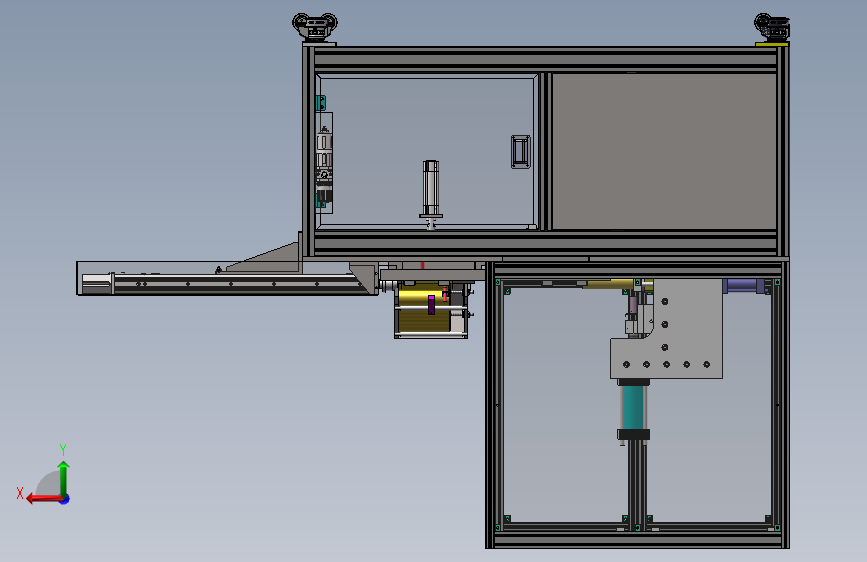Click the X label of the triad
This screenshot has height=562, width=867.
tap(20, 493)
